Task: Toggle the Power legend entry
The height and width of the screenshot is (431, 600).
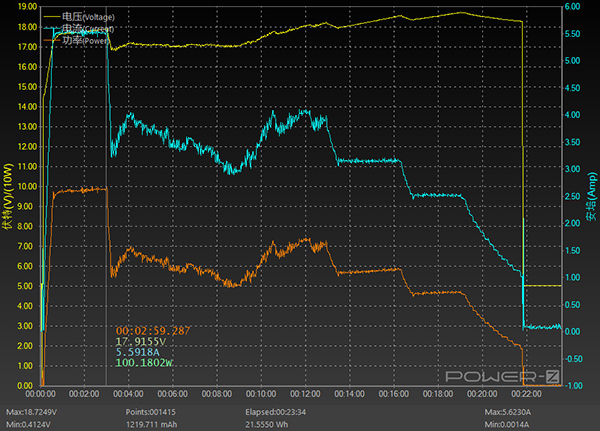Action: coord(85,41)
